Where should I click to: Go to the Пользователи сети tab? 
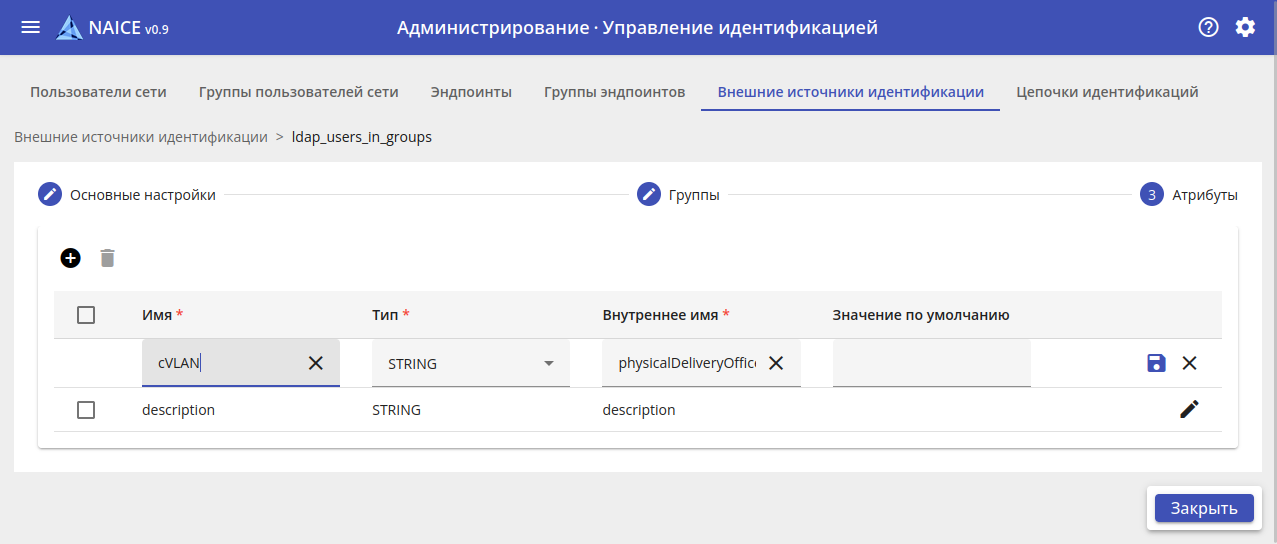[x=98, y=92]
